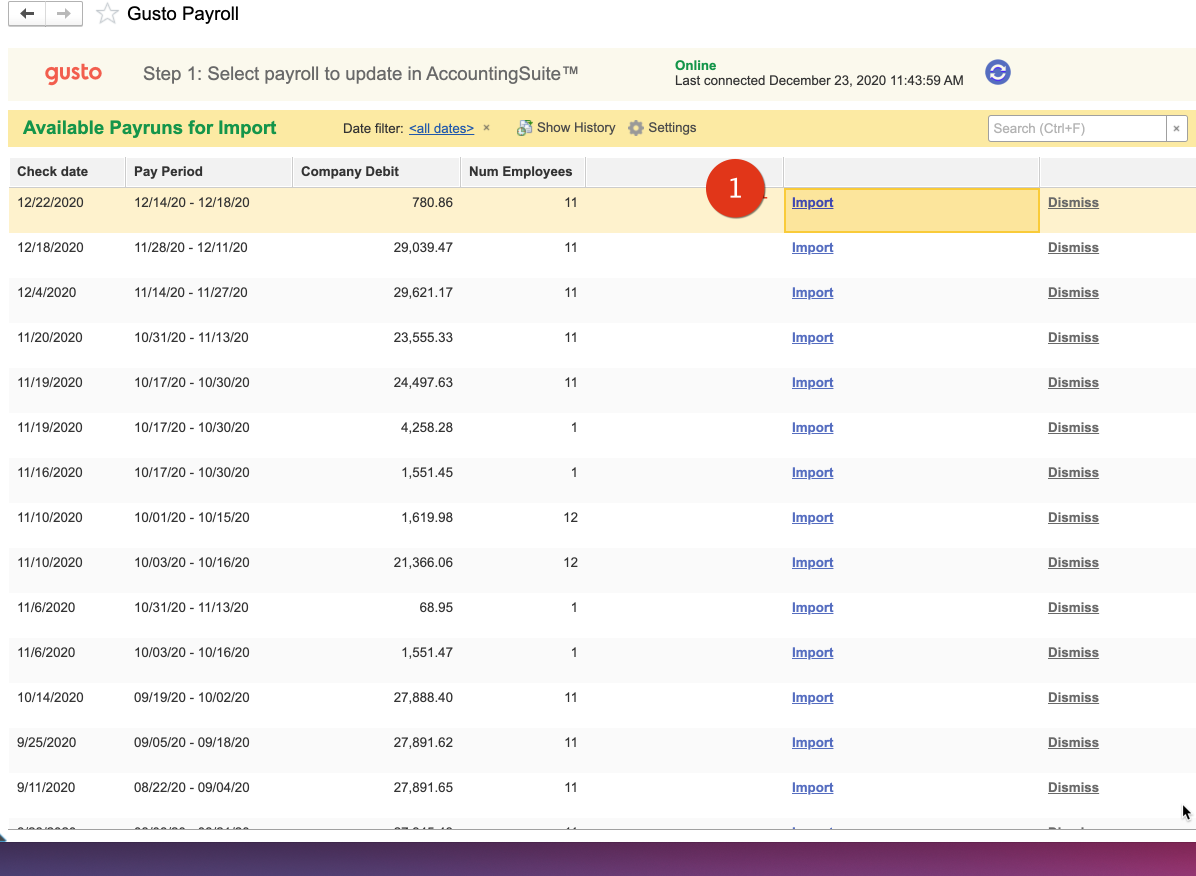
Task: Focus the Search (Ctrl+F) field
Action: coord(1076,128)
